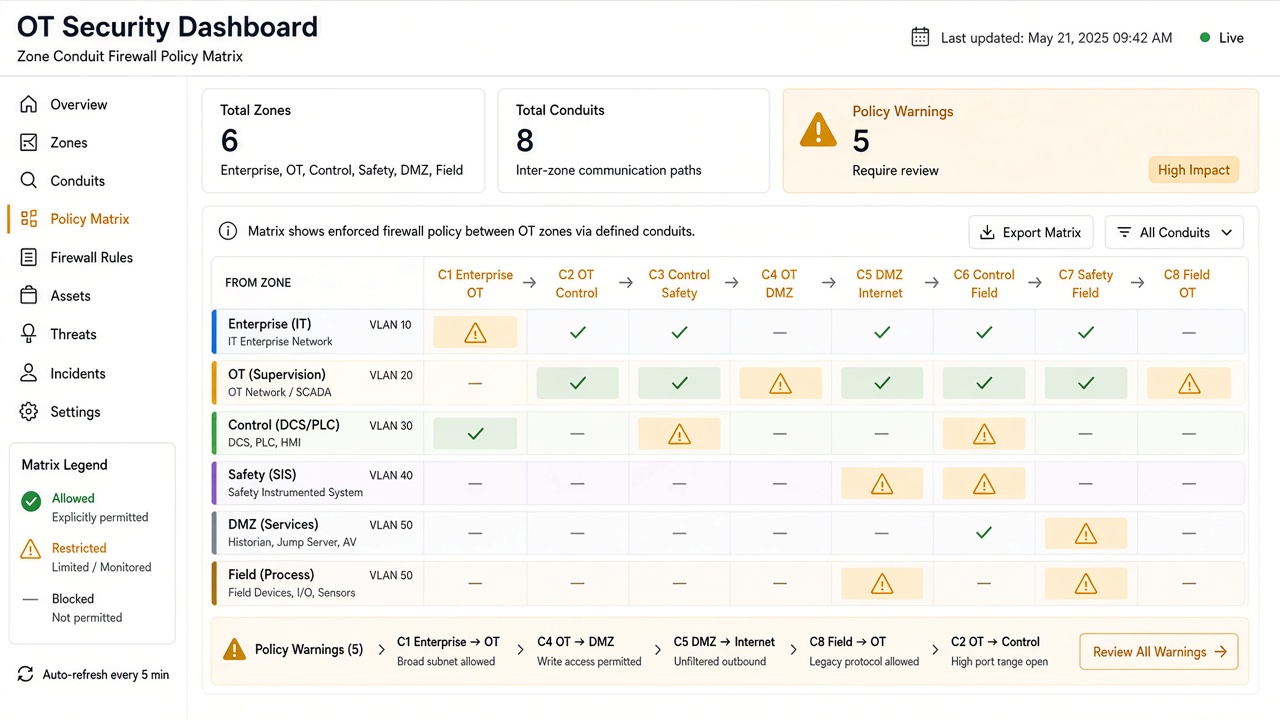Click the Policy Matrix grid icon

pyautogui.click(x=29, y=219)
